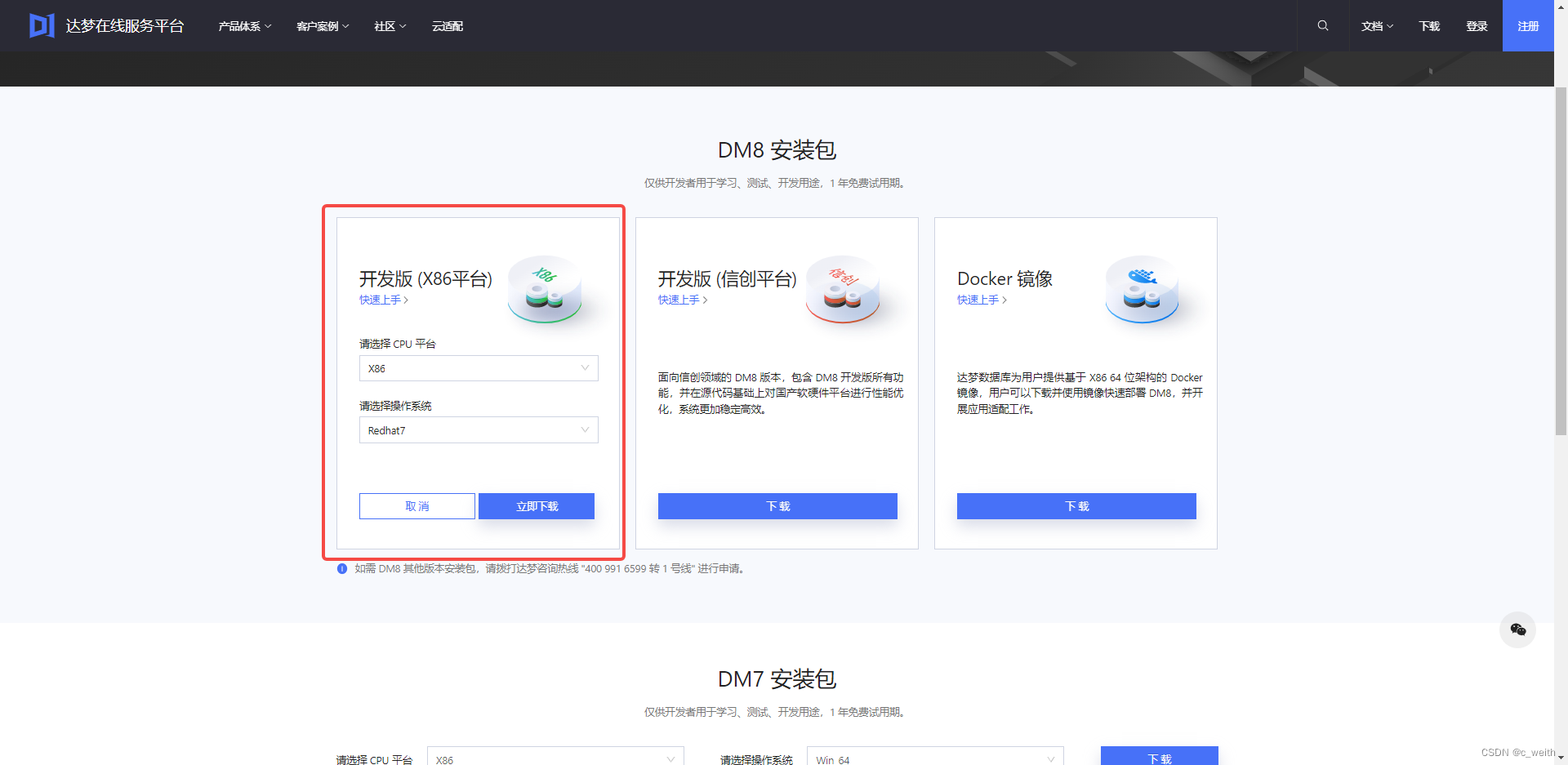The height and width of the screenshot is (765, 1568).
Task: Click the 取消 button on the X86 card
Action: point(416,506)
